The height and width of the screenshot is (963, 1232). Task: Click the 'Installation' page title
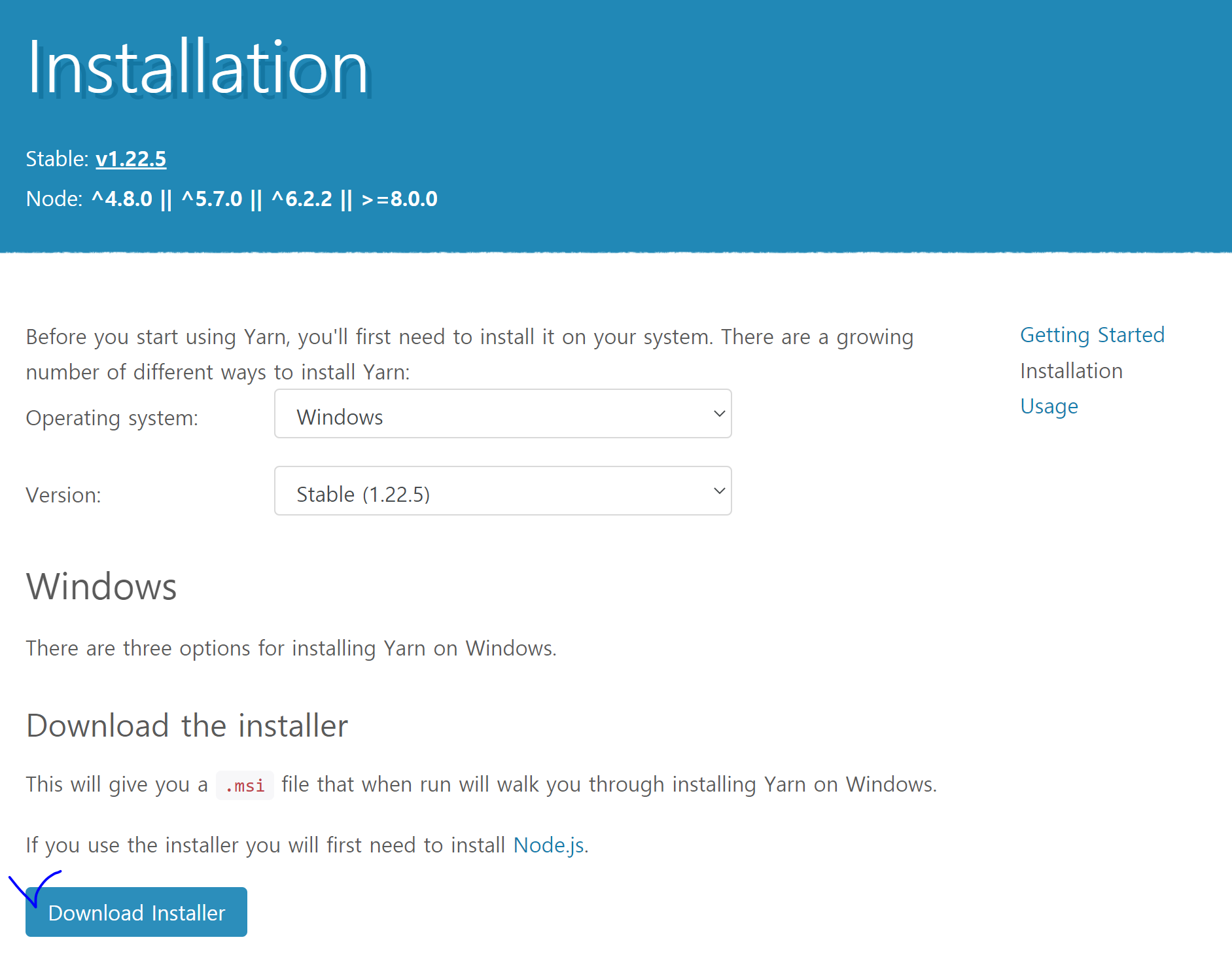[198, 68]
